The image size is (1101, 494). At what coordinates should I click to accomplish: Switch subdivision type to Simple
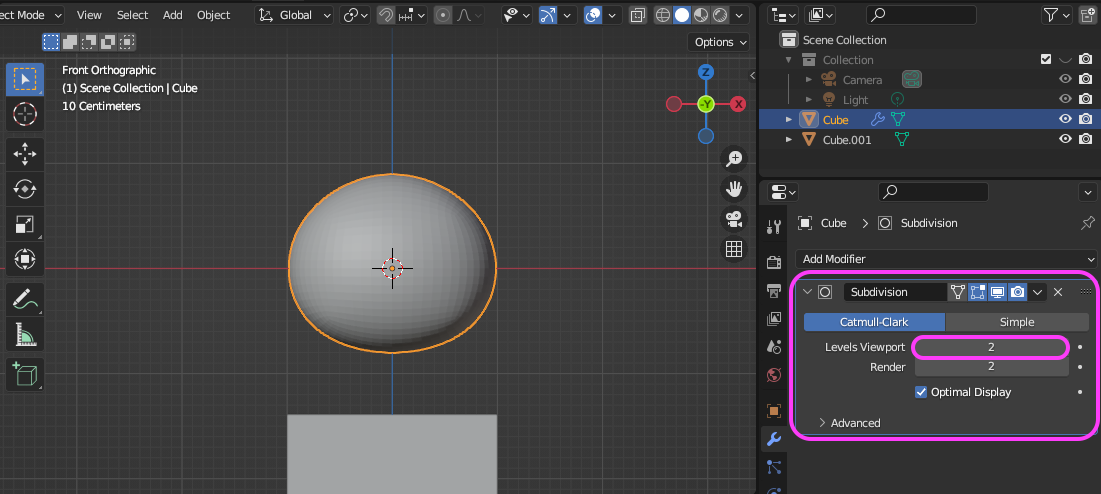click(1017, 322)
